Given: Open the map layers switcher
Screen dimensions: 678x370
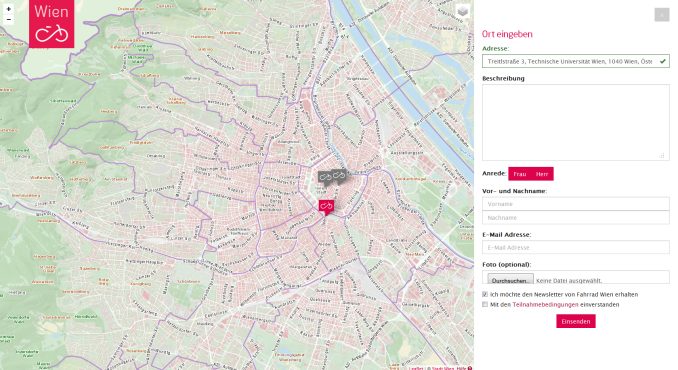Looking at the screenshot, I should pyautogui.click(x=463, y=12).
